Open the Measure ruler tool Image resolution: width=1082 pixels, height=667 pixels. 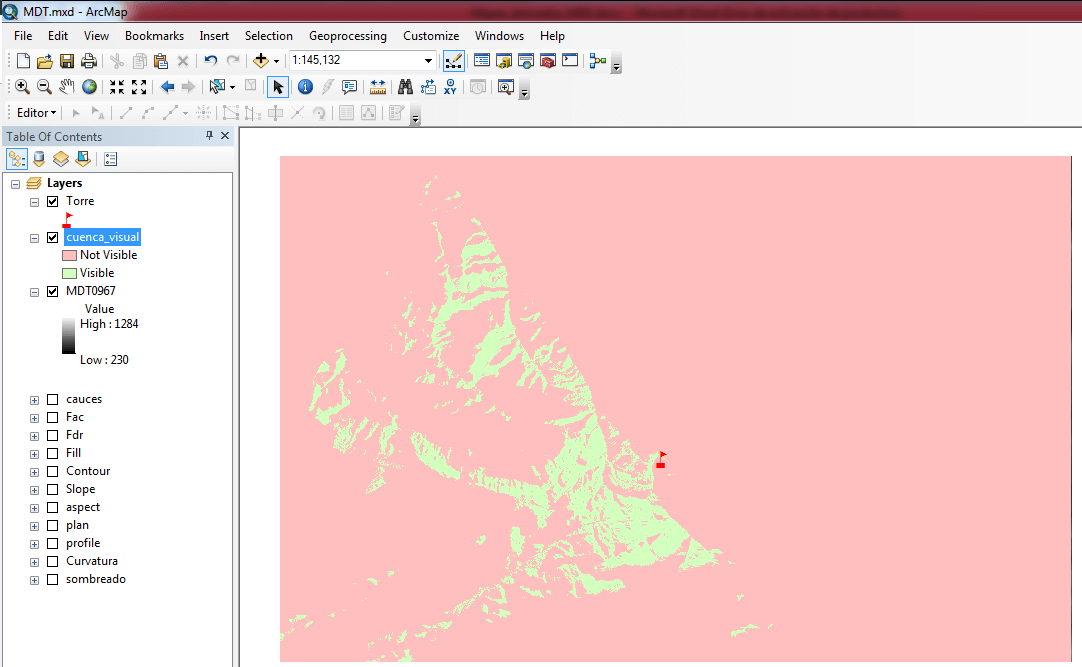378,87
